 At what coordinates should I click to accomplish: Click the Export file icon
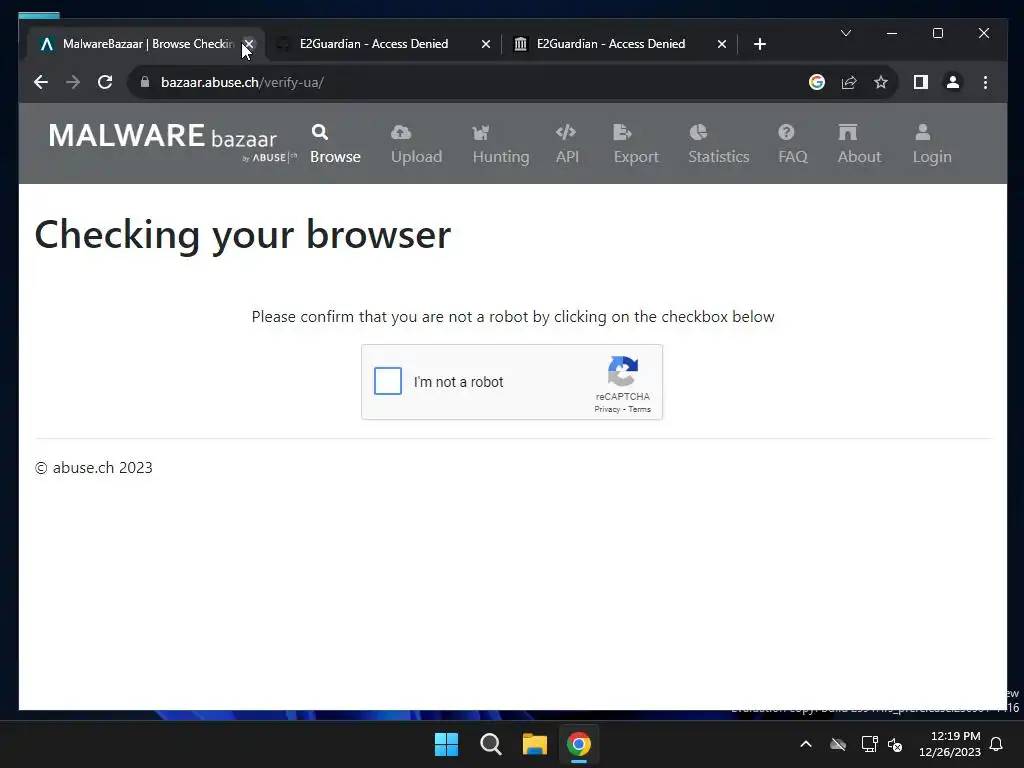pyautogui.click(x=622, y=133)
